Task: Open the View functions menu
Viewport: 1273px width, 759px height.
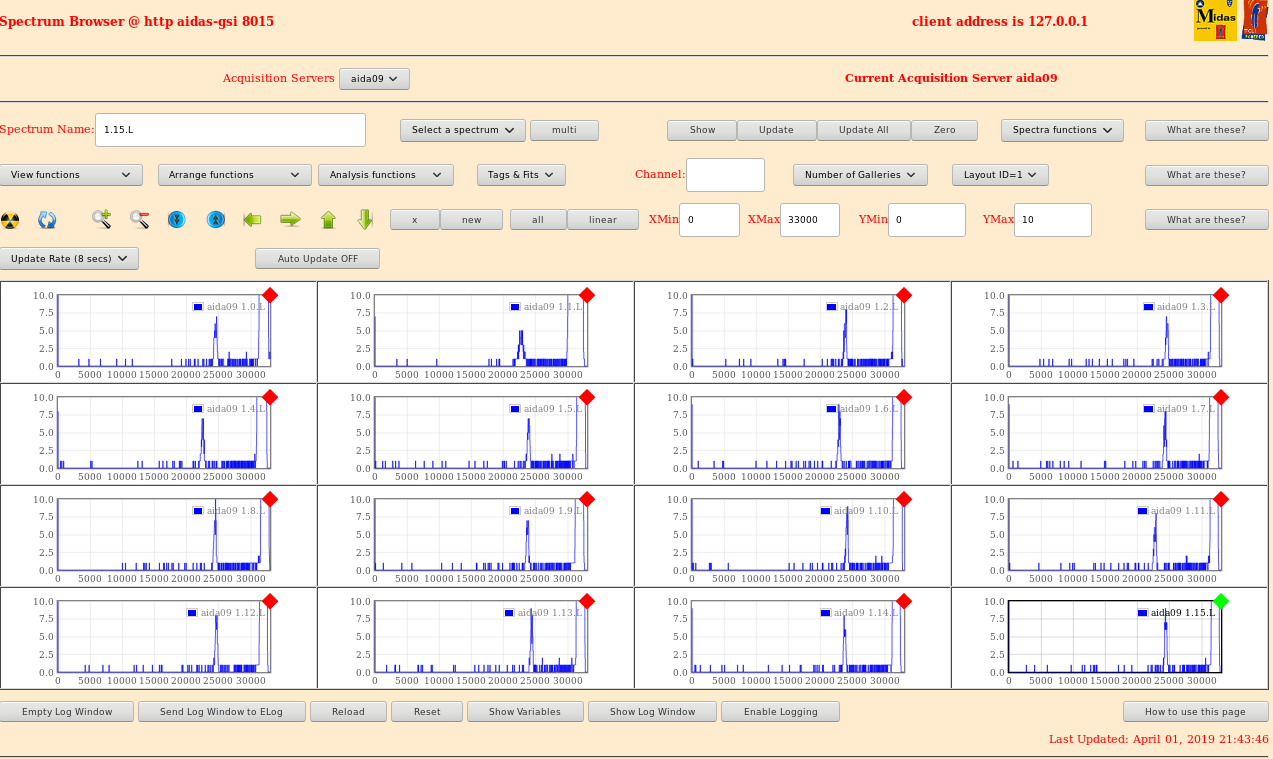Action: tap(71, 175)
